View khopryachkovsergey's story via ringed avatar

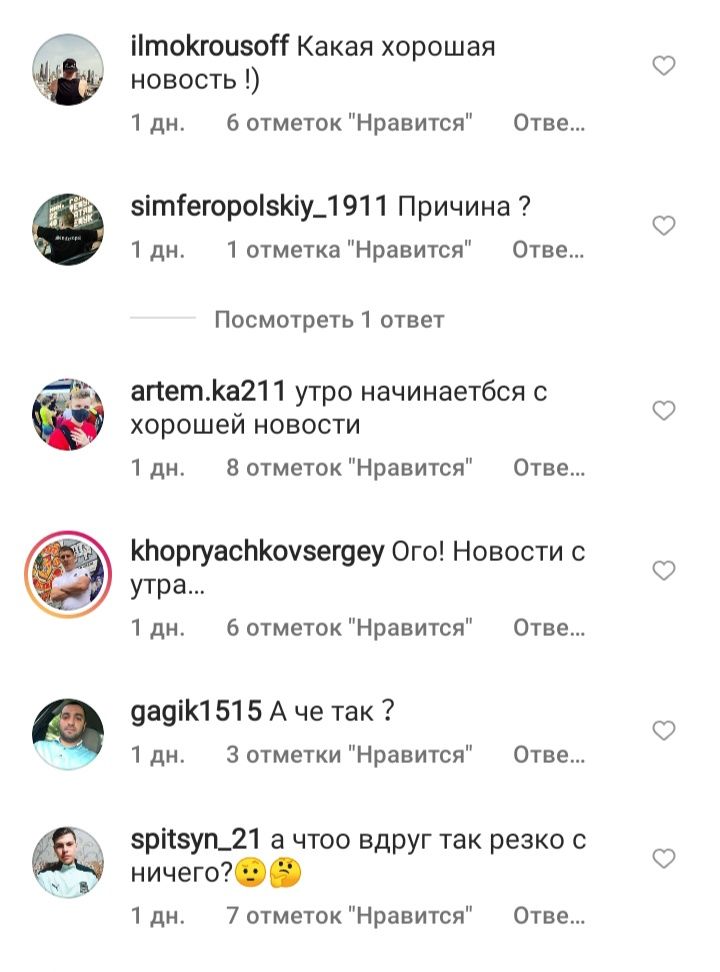pyautogui.click(x=68, y=574)
